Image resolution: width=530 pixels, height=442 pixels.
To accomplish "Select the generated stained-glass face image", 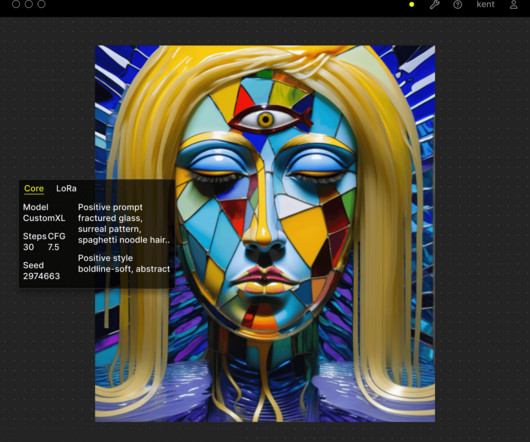I will [x=265, y=234].
